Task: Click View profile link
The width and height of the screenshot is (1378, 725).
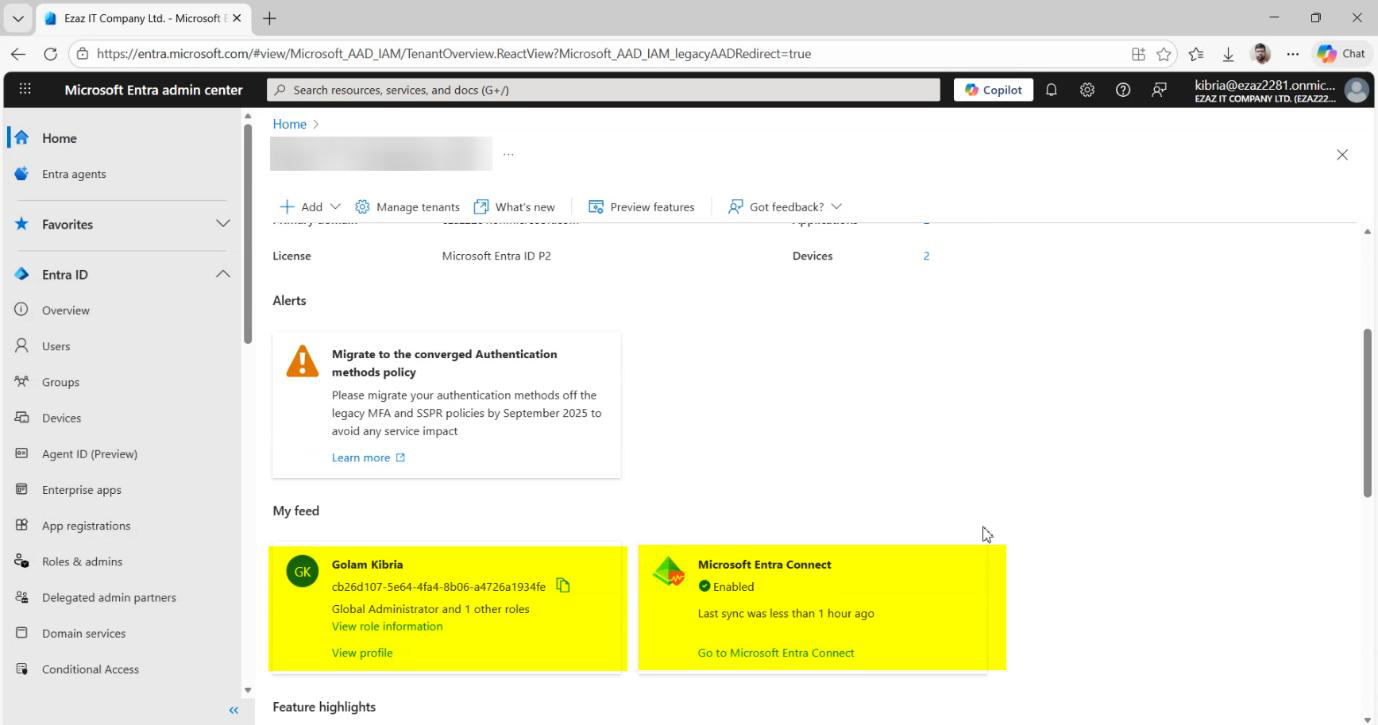Action: (362, 653)
